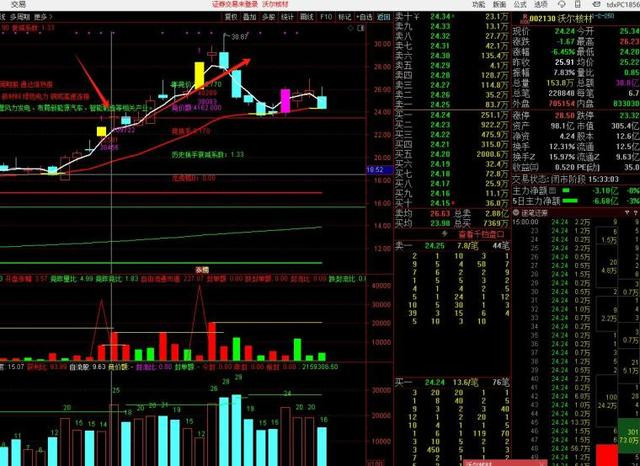Expand the 更多> period options
Image resolution: width=640 pixels, height=466 pixels.
(43, 17)
